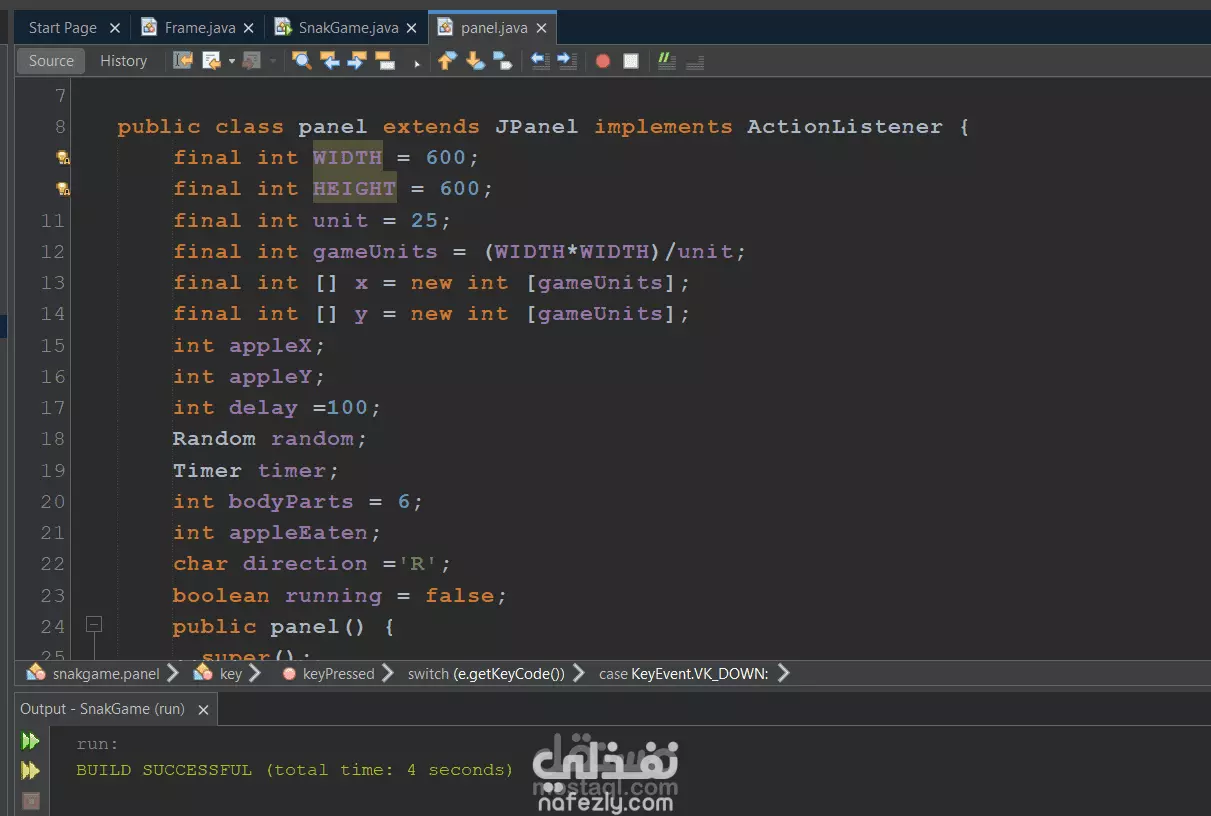Click the direction variable on line 22
This screenshot has width=1211, height=816.
(305, 564)
